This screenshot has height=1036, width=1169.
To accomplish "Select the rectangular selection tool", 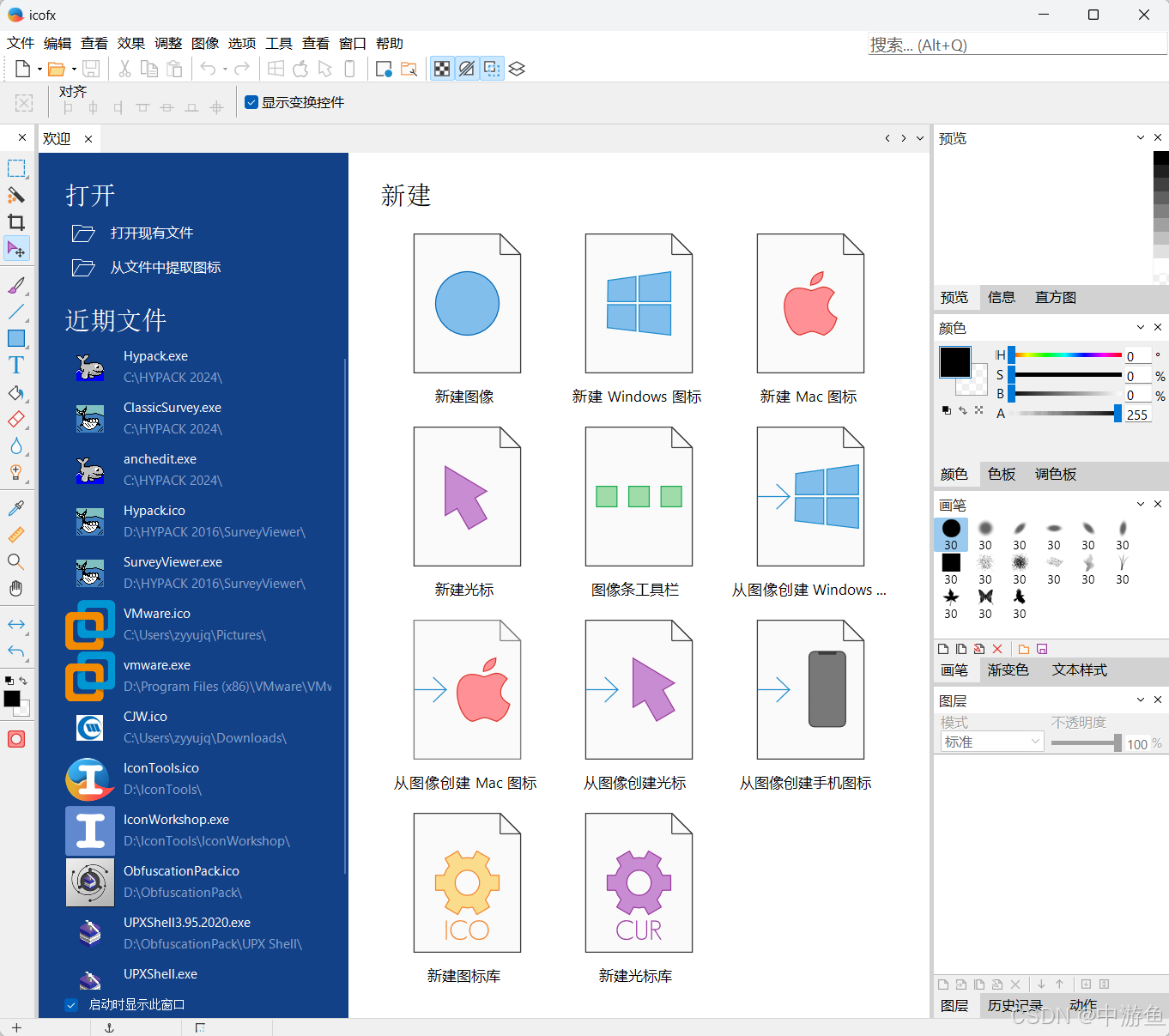I will click(x=16, y=168).
